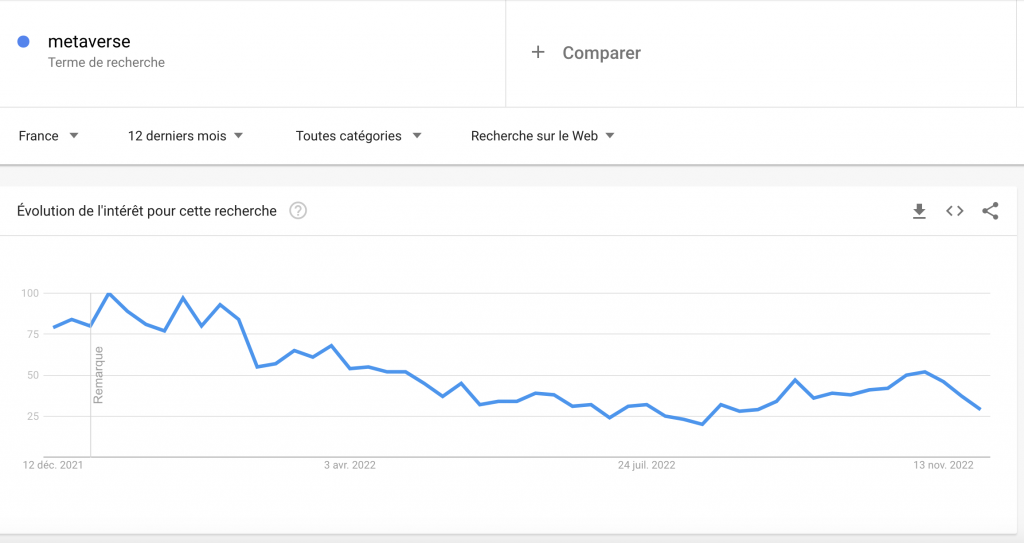
Task: Click the chart title text
Action: 147,211
